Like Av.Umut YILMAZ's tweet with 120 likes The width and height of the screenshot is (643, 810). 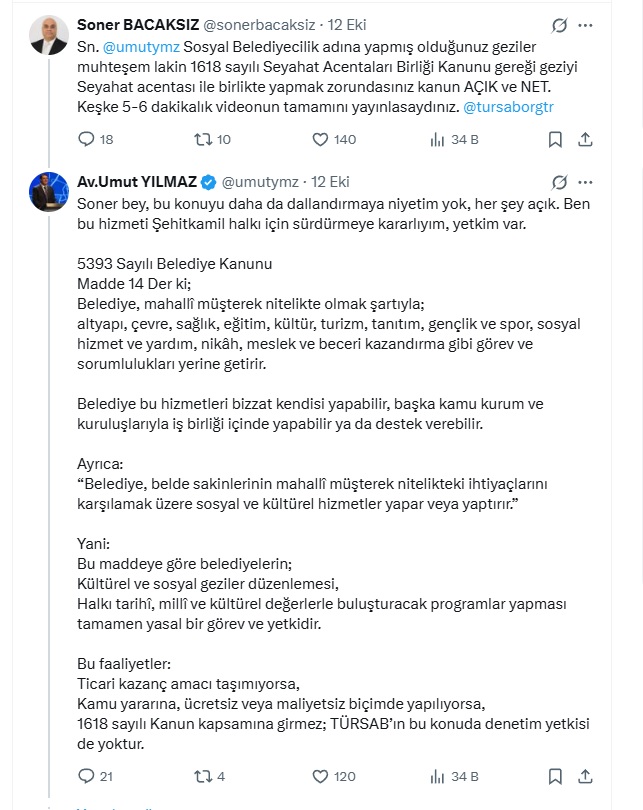tap(321, 776)
